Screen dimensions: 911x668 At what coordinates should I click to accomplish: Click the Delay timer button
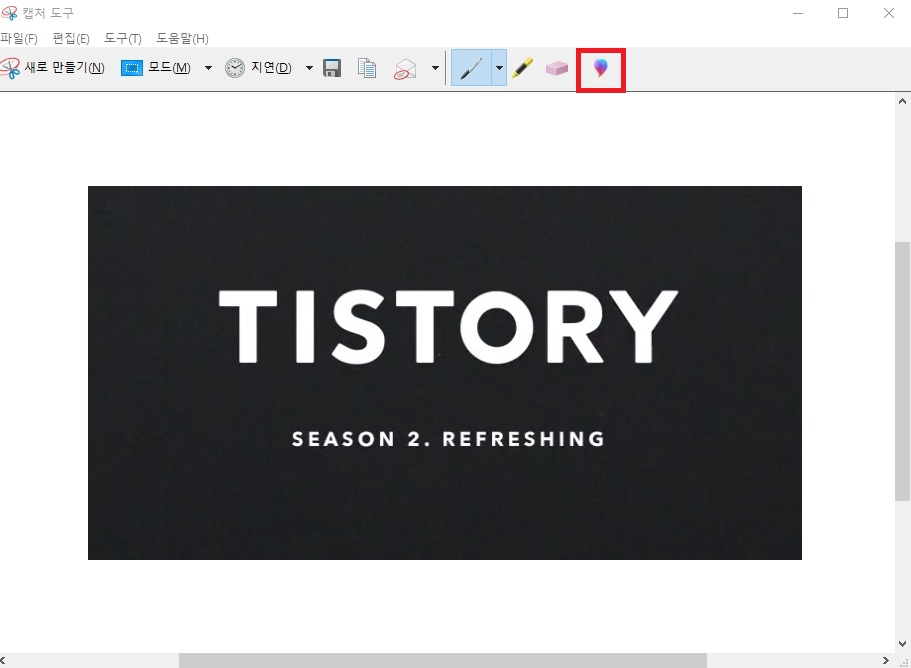click(259, 68)
